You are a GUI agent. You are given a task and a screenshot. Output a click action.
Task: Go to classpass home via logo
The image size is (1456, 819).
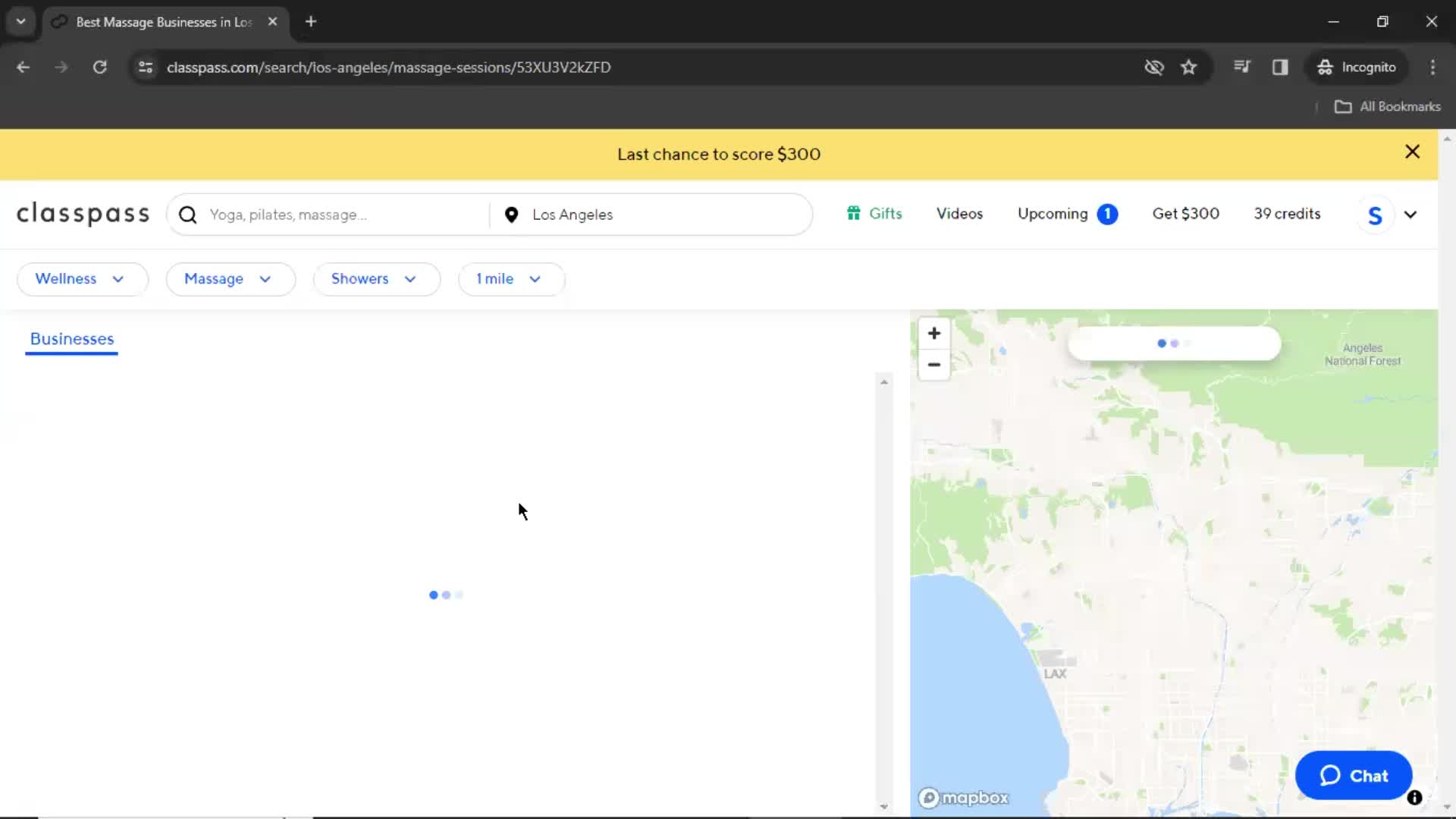[83, 214]
